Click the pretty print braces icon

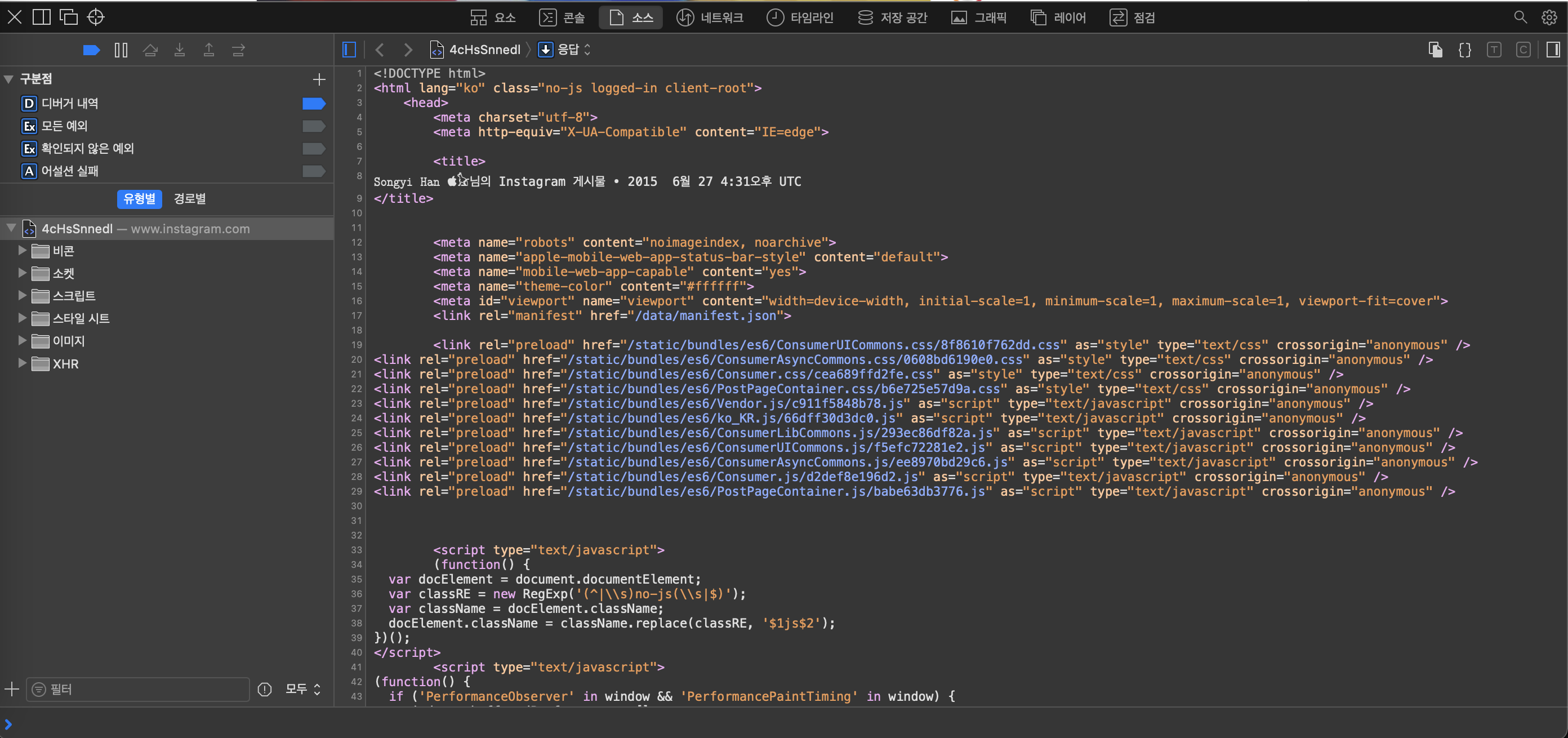pyautogui.click(x=1464, y=50)
